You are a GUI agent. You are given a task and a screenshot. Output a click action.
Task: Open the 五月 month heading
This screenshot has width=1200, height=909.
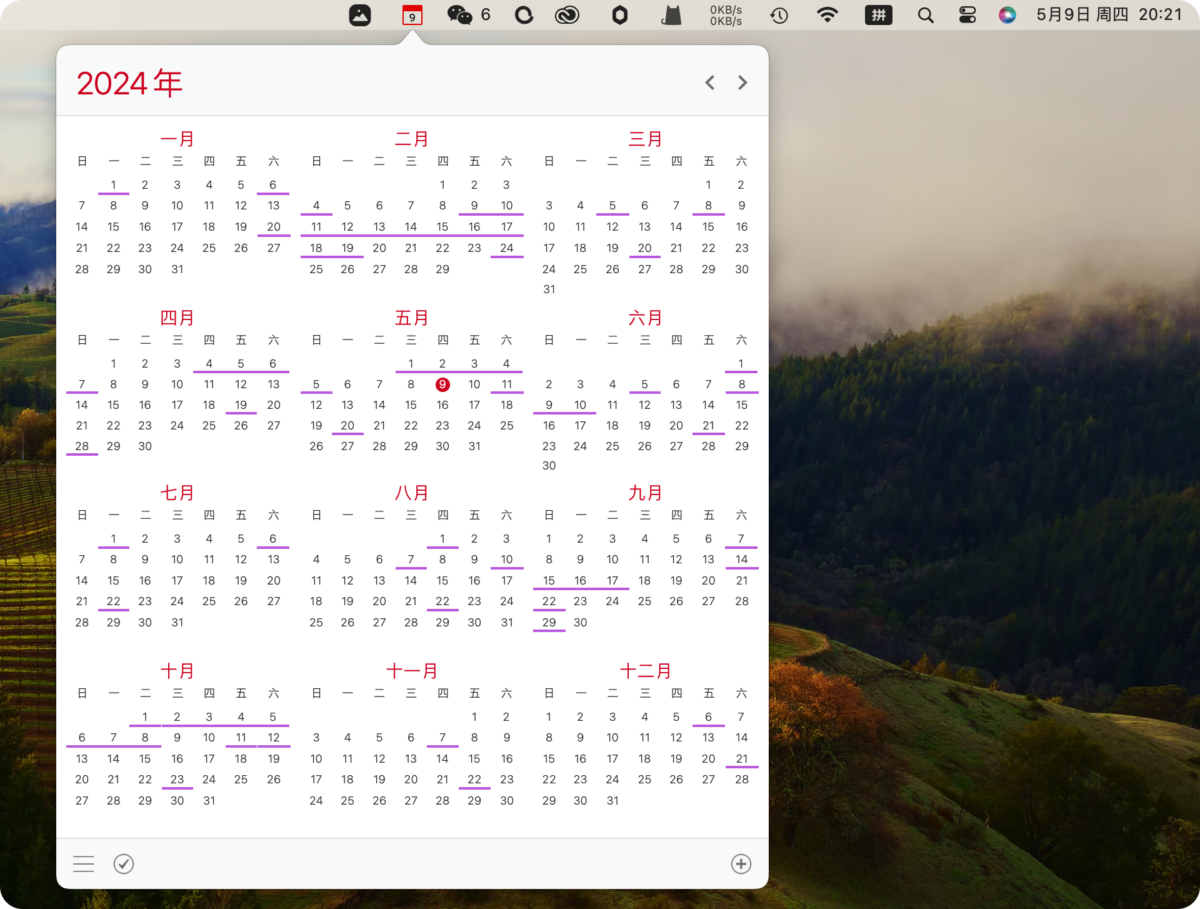(412, 318)
